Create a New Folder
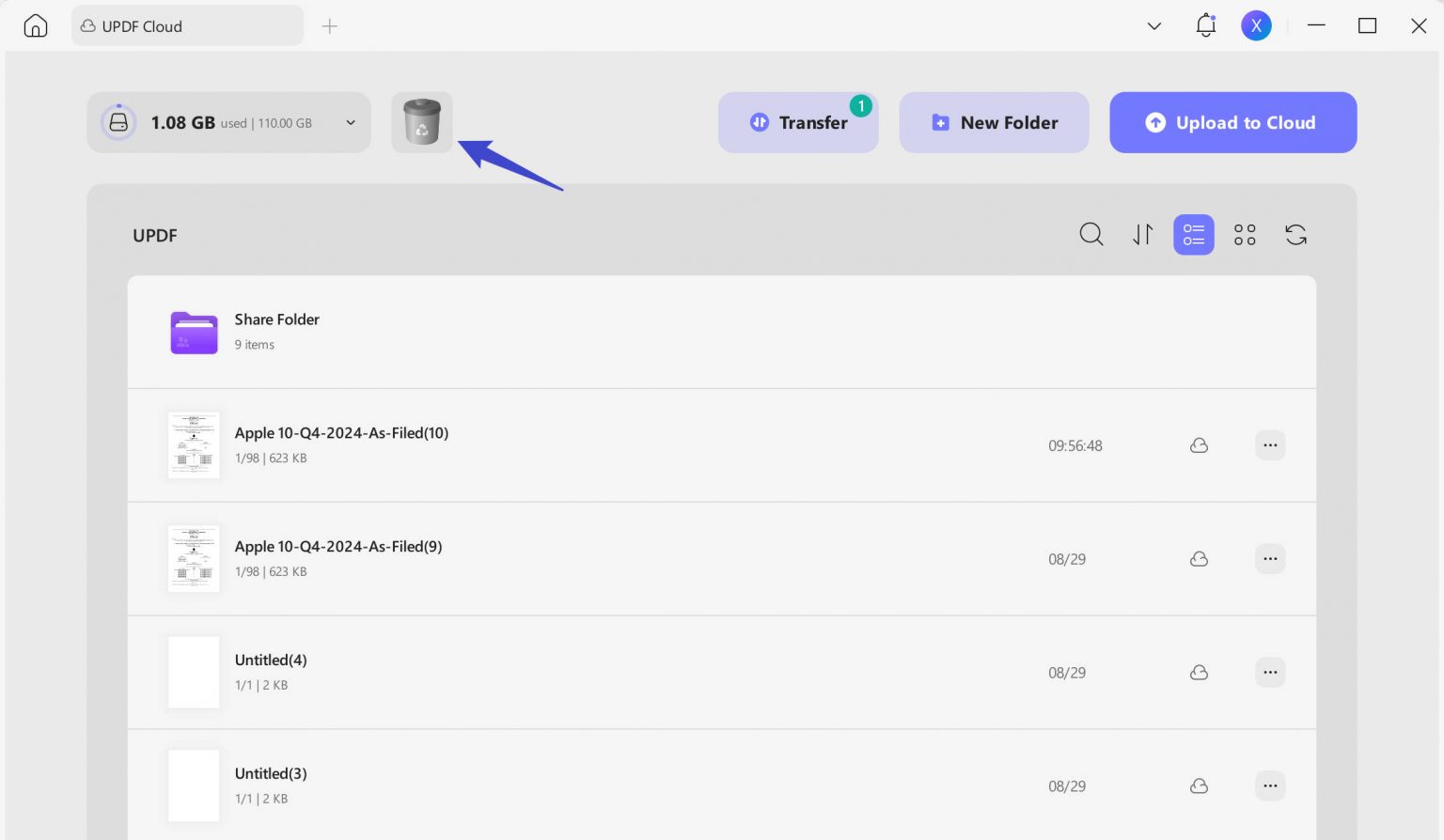Viewport: 1444px width, 840px height. (994, 122)
